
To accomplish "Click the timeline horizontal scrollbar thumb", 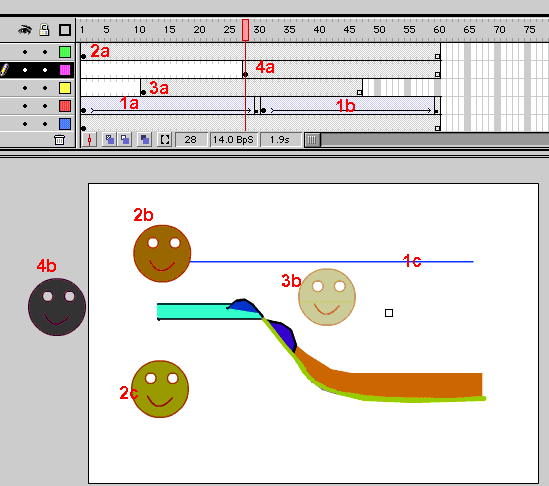I will [312, 140].
